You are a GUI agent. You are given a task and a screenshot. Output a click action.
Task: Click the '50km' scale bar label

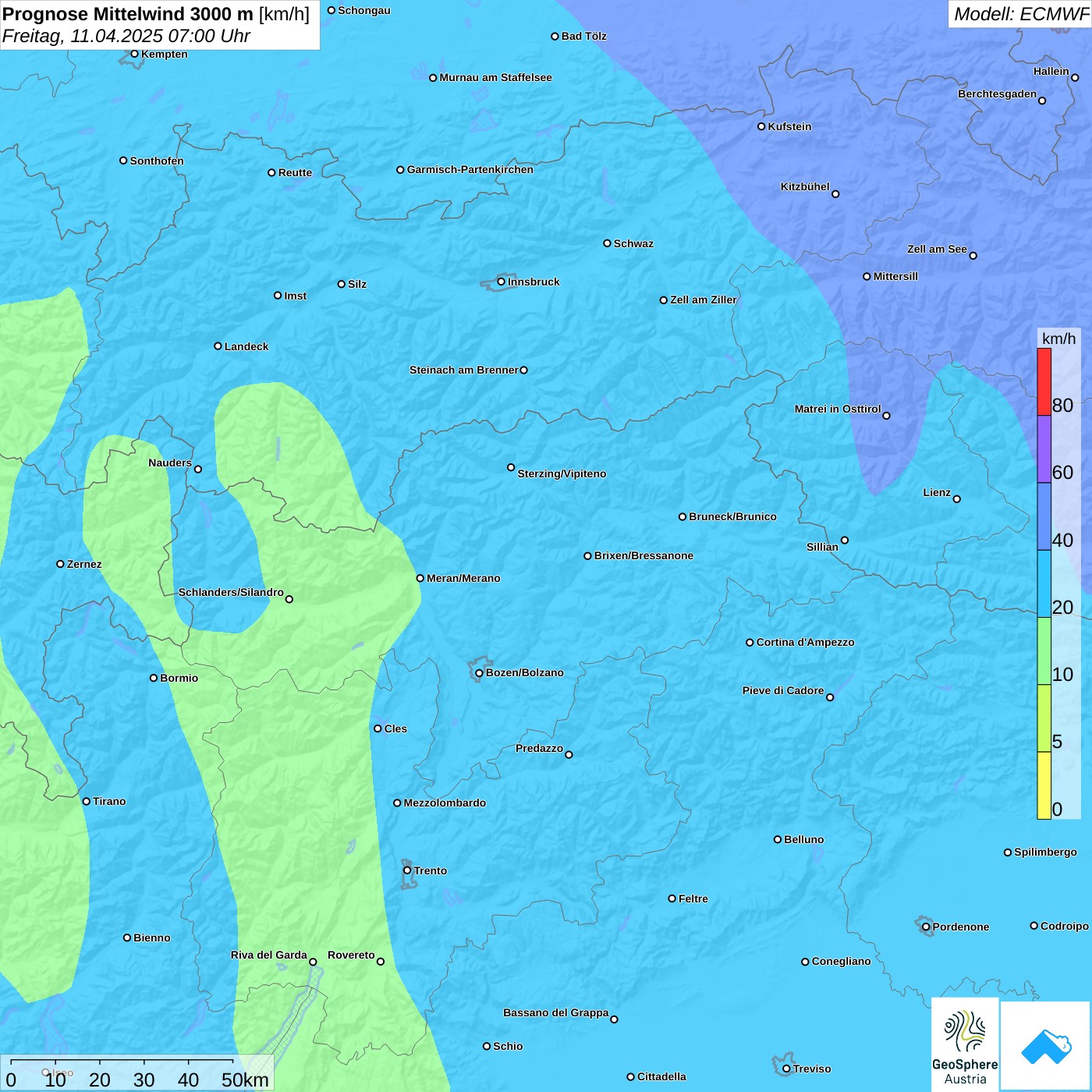tap(245, 1080)
